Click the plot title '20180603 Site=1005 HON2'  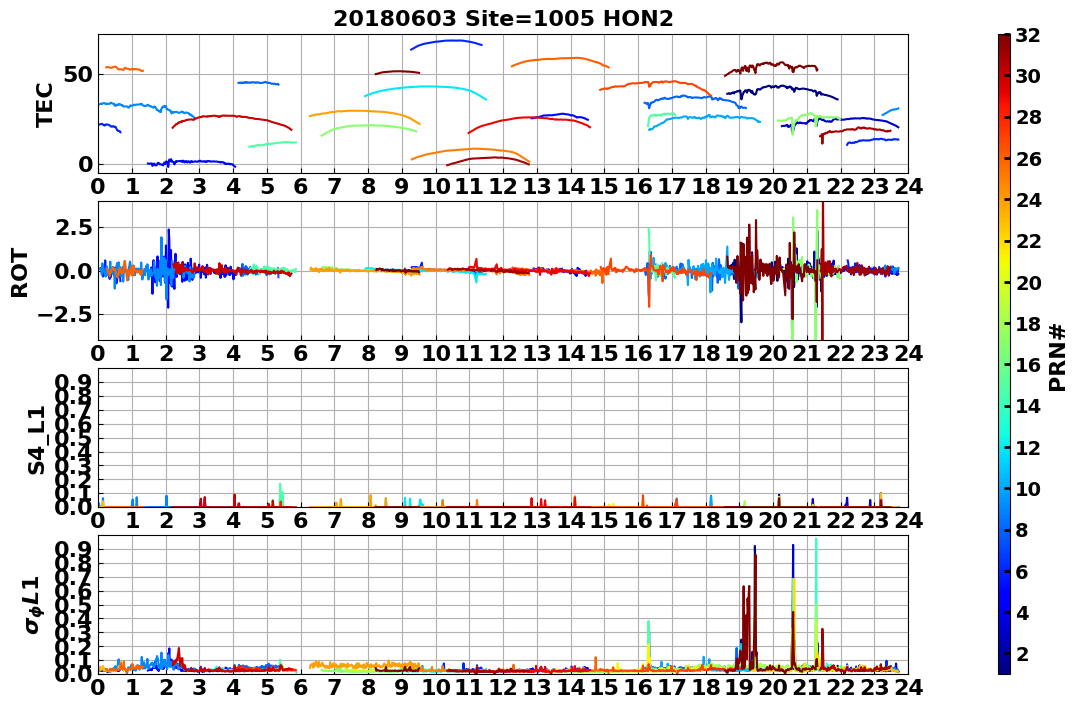(503, 19)
